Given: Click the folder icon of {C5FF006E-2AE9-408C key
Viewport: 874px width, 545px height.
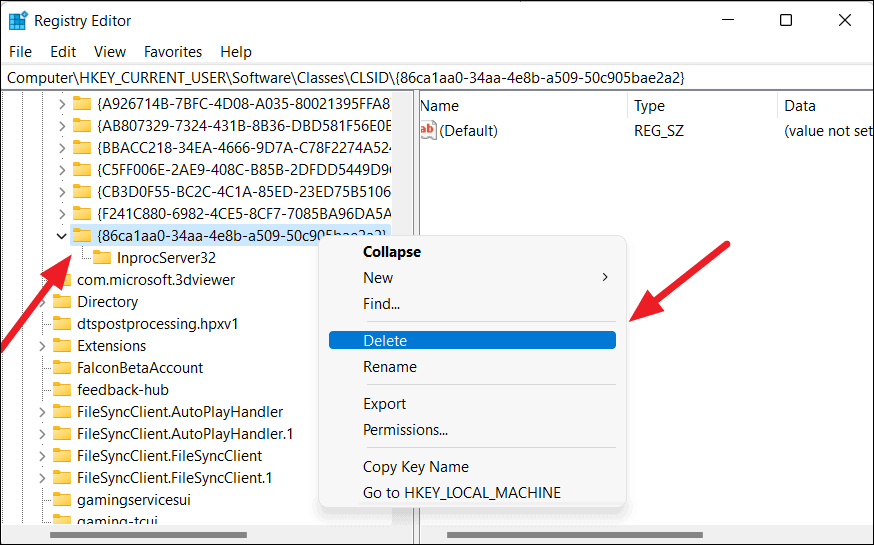Looking at the screenshot, I should coord(82,169).
